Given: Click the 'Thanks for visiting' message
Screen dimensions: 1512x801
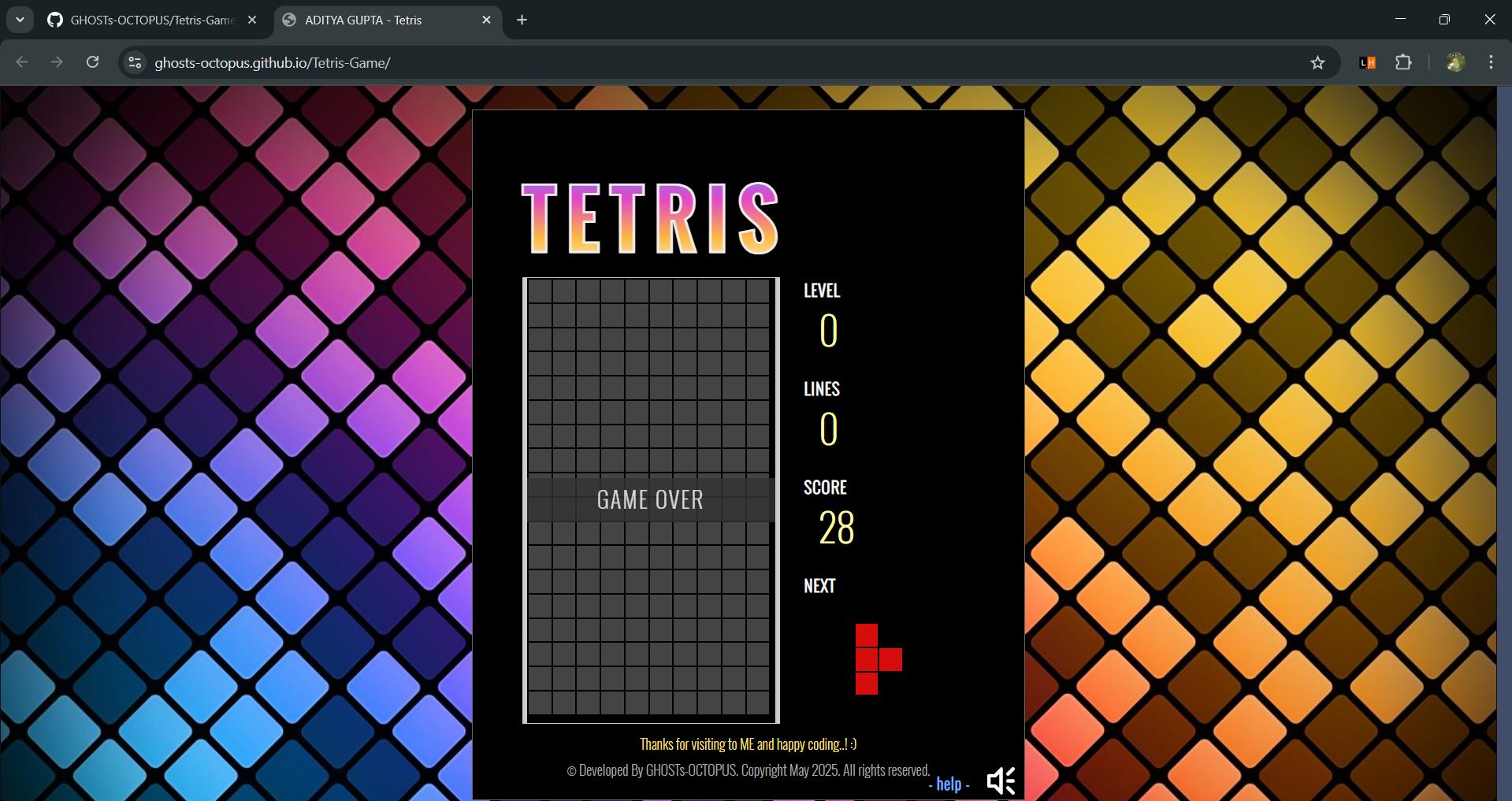Looking at the screenshot, I should (748, 744).
